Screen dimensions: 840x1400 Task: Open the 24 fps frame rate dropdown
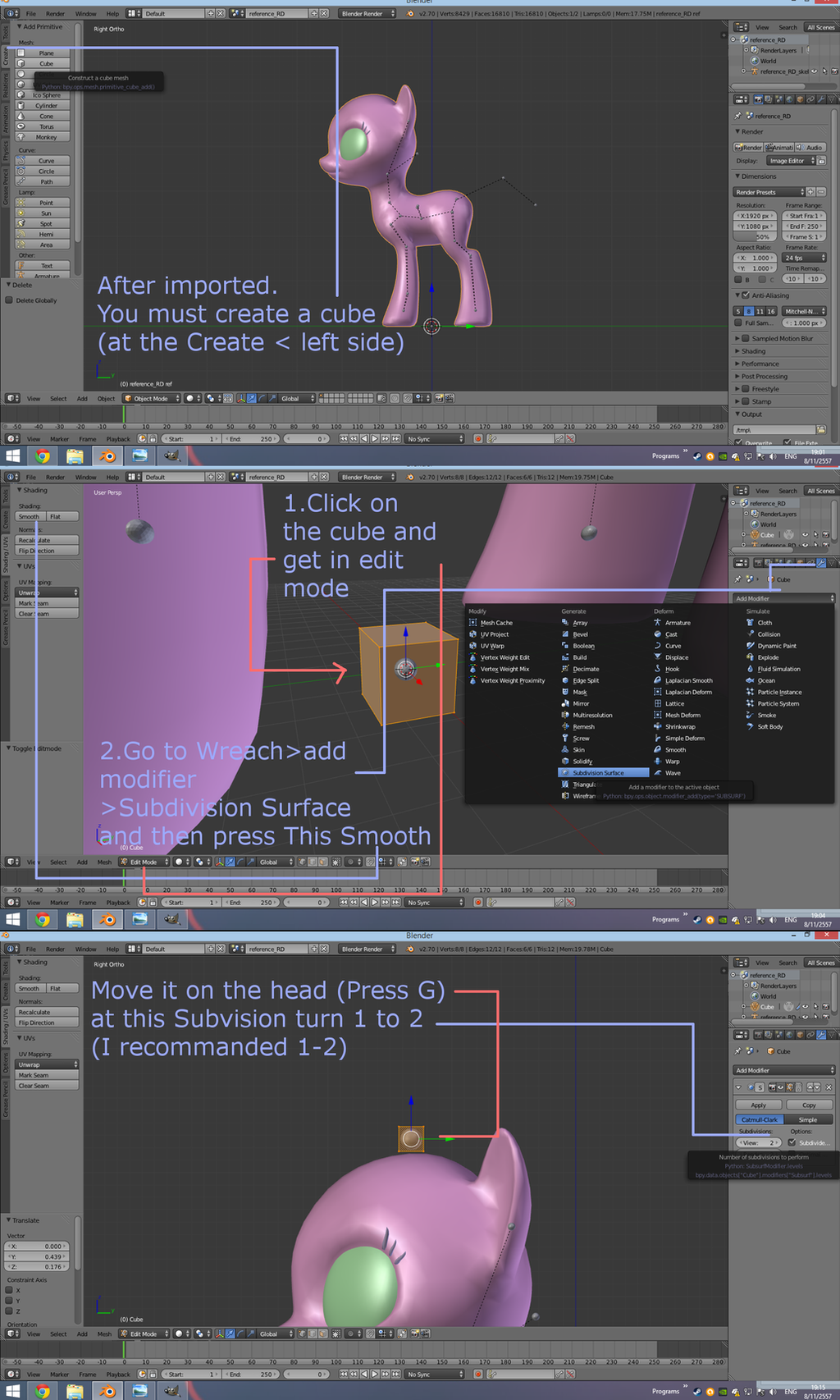click(x=805, y=258)
